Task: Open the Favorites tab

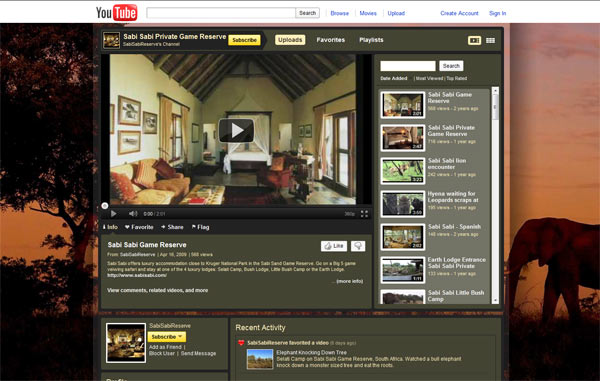Action: tap(331, 40)
